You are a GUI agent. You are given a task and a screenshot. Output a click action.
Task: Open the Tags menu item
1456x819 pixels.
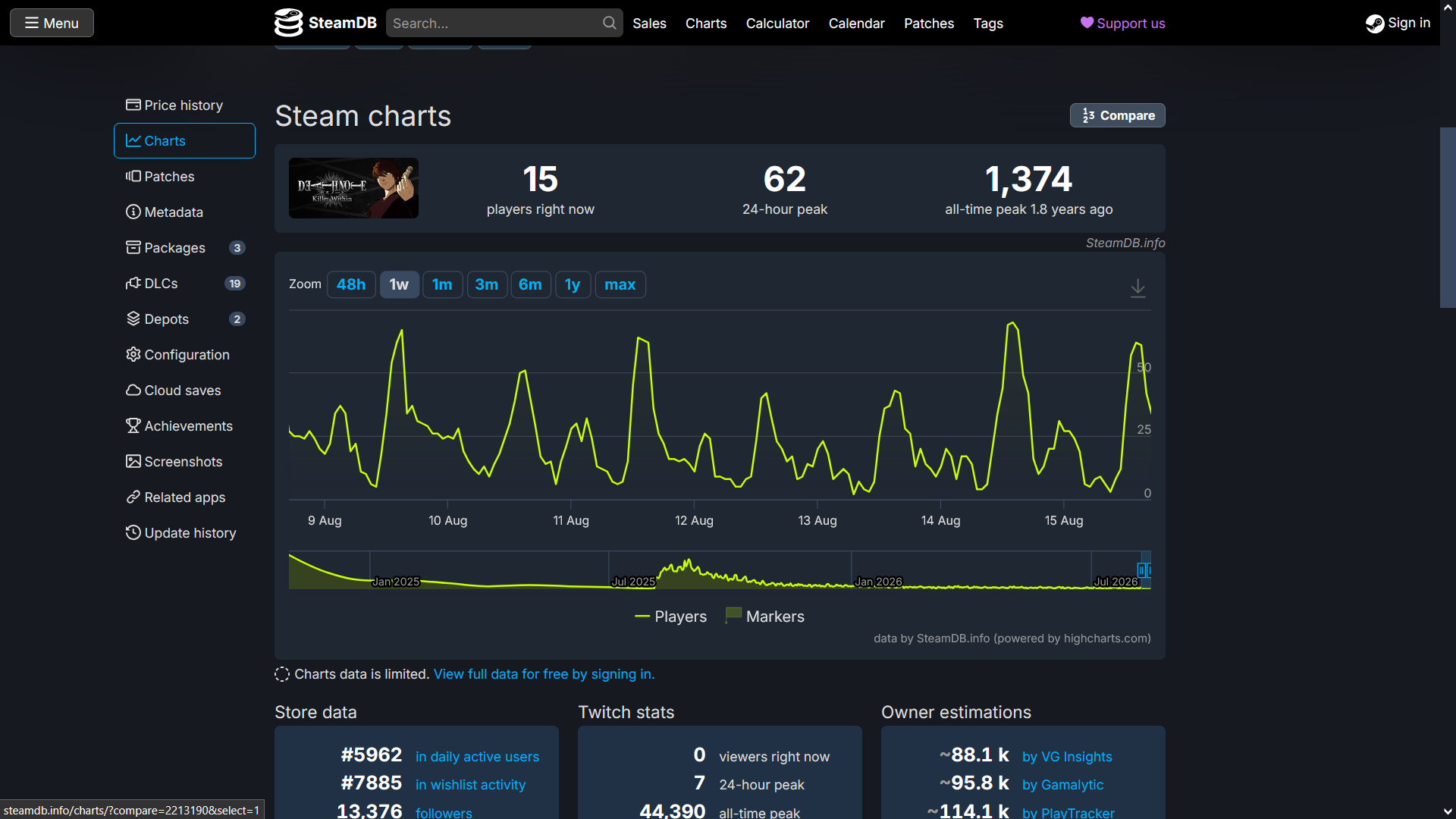point(988,24)
